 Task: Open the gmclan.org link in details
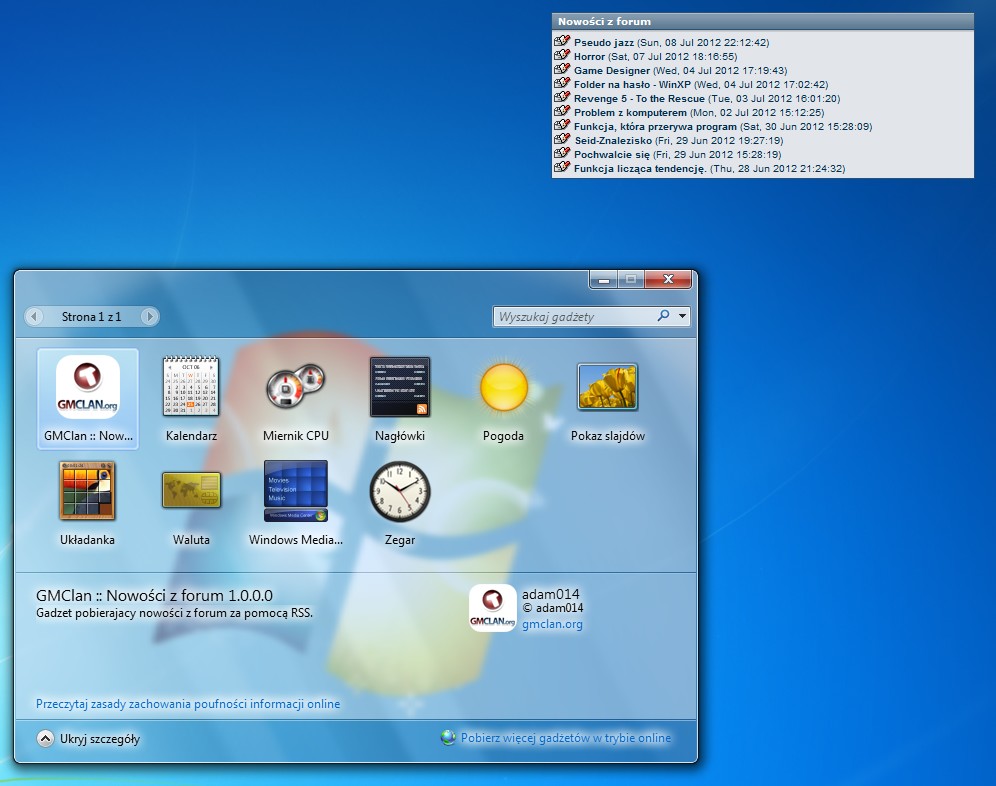pyautogui.click(x=552, y=624)
